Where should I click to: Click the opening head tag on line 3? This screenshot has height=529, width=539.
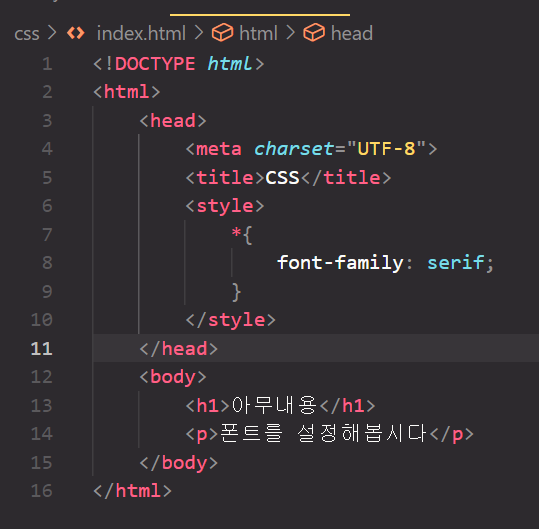173,121
